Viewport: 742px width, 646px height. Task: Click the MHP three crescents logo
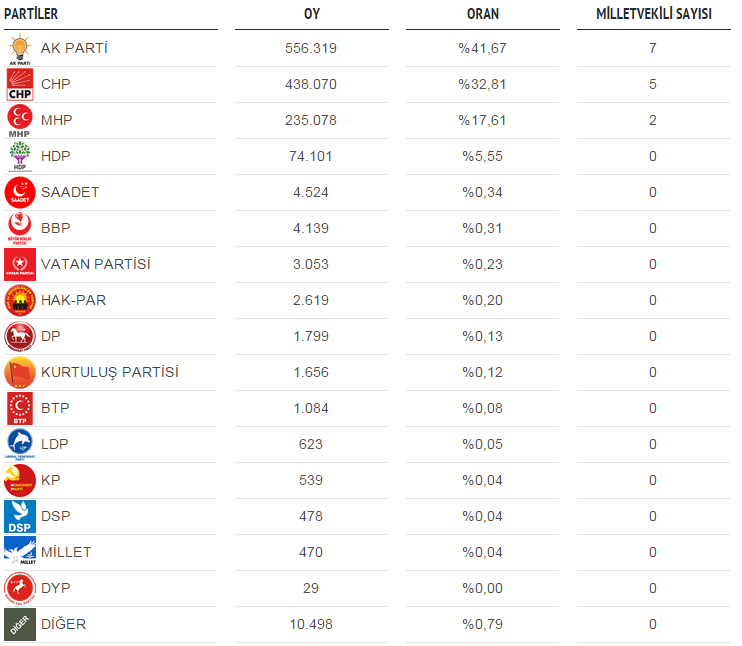[20, 121]
